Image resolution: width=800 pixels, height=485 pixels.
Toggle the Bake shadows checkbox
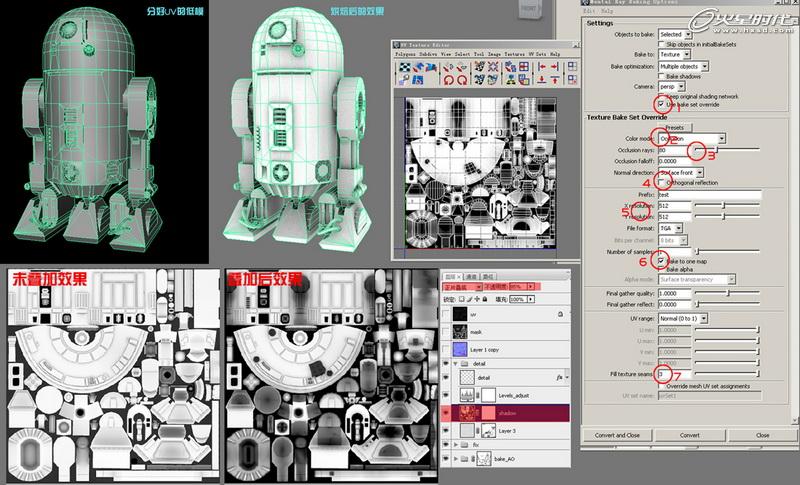(661, 76)
